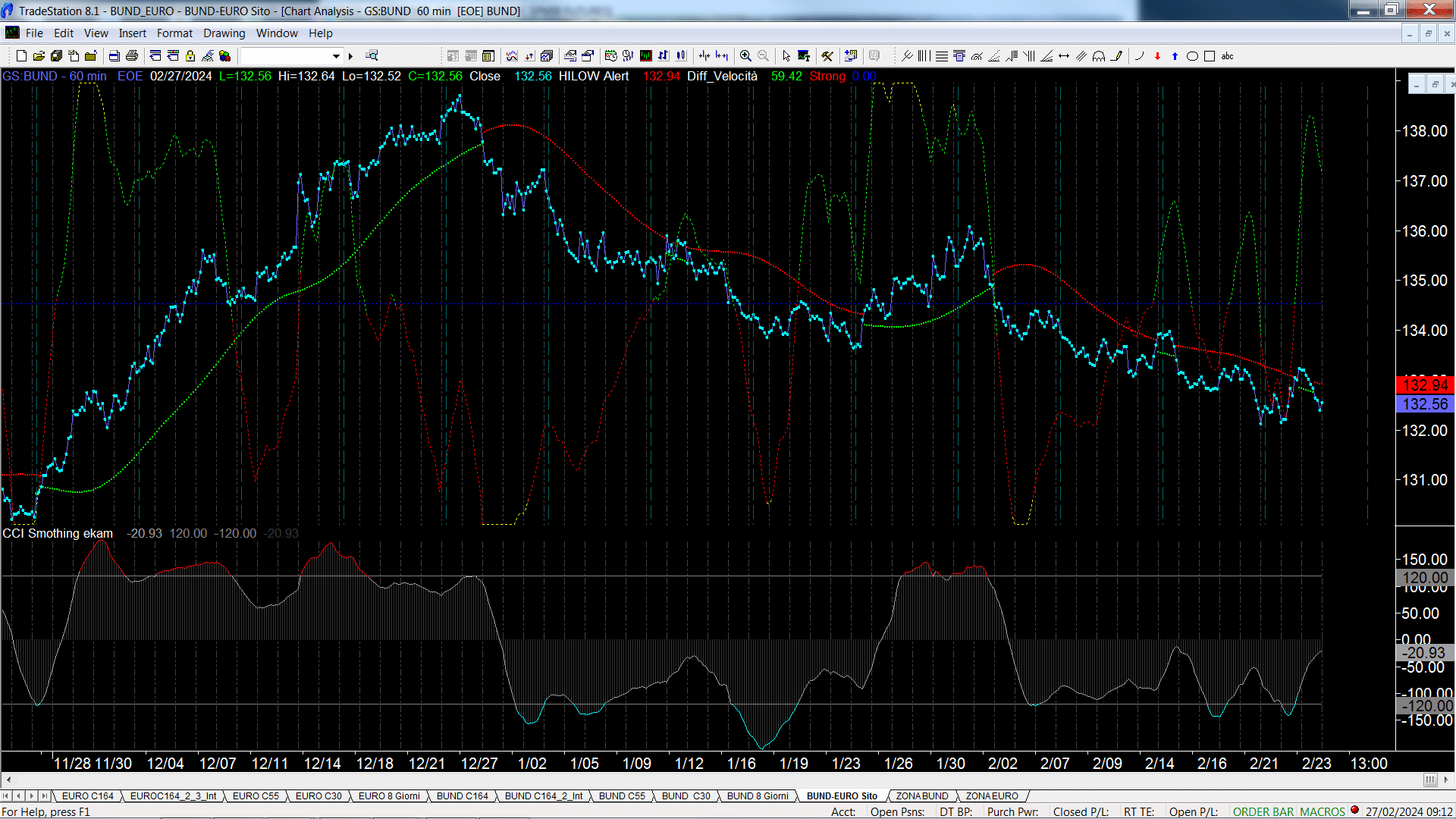Select the vertical lines drawing tool
The image size is (1456, 819).
[x=924, y=56]
